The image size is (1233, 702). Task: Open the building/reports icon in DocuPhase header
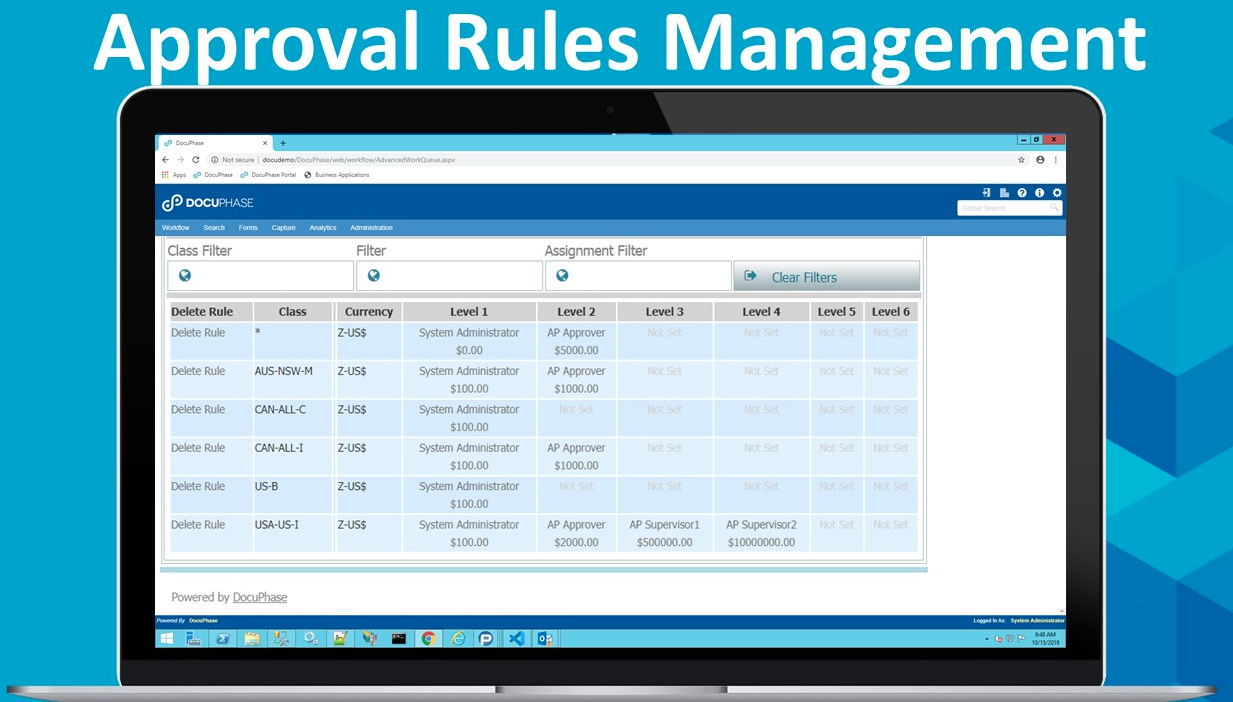click(x=1004, y=192)
